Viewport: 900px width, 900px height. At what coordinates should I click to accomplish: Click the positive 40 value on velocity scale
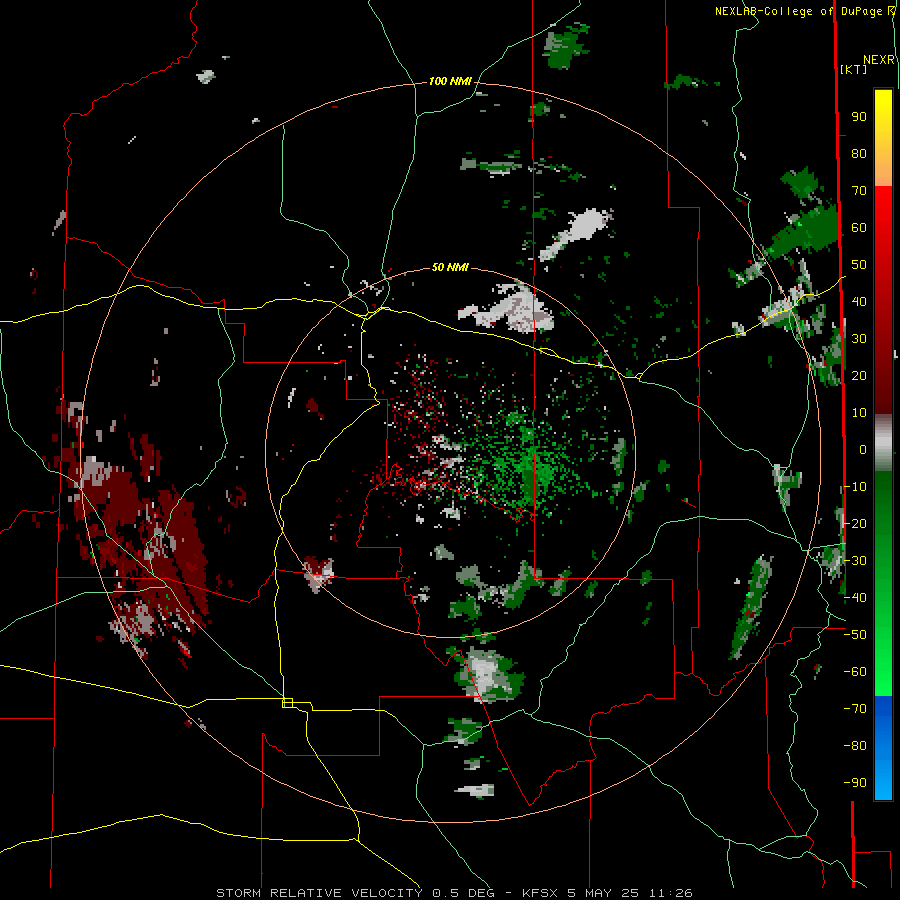[859, 301]
